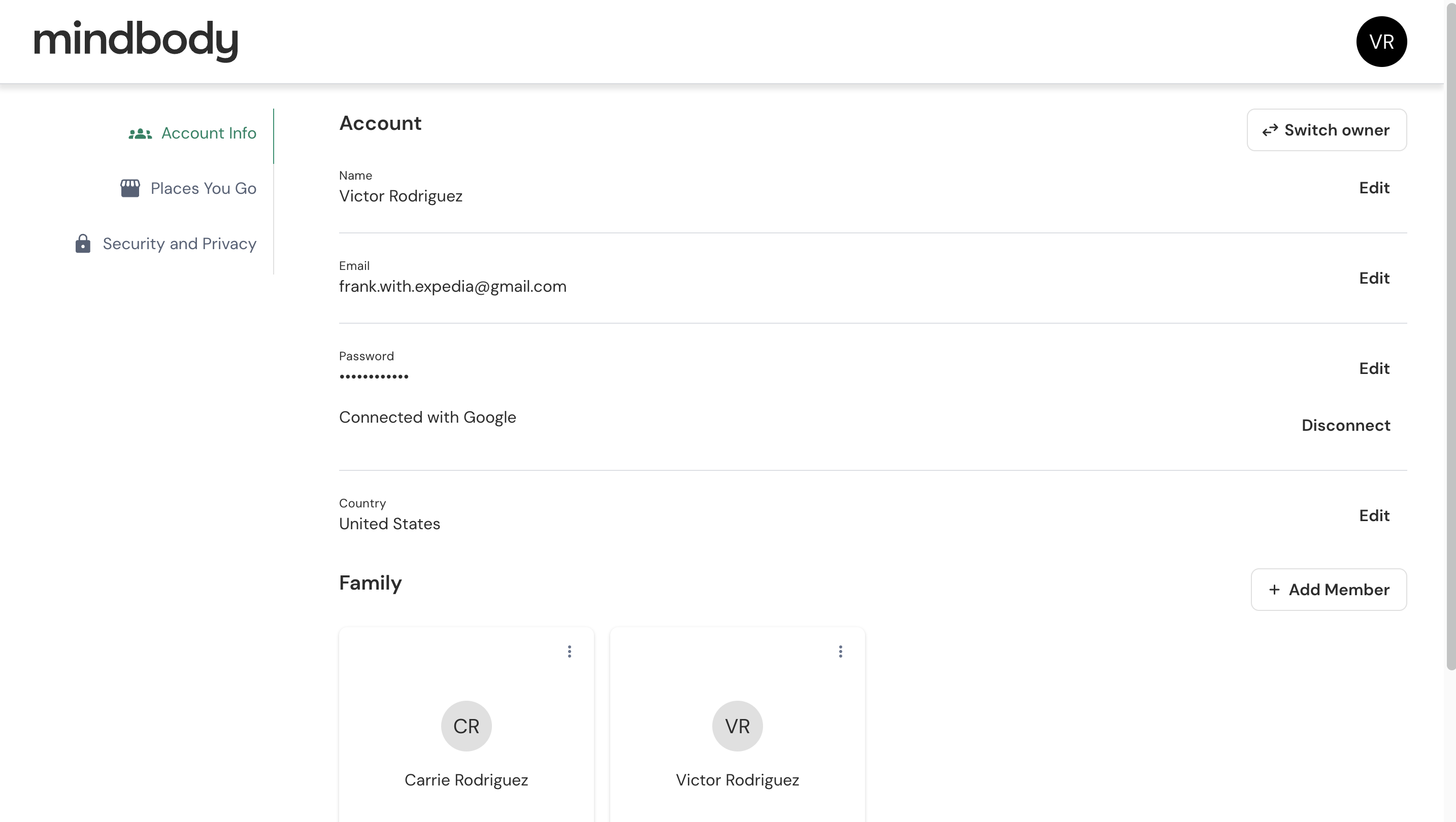Click the United States country value
Image resolution: width=1456 pixels, height=822 pixels.
pyautogui.click(x=389, y=524)
